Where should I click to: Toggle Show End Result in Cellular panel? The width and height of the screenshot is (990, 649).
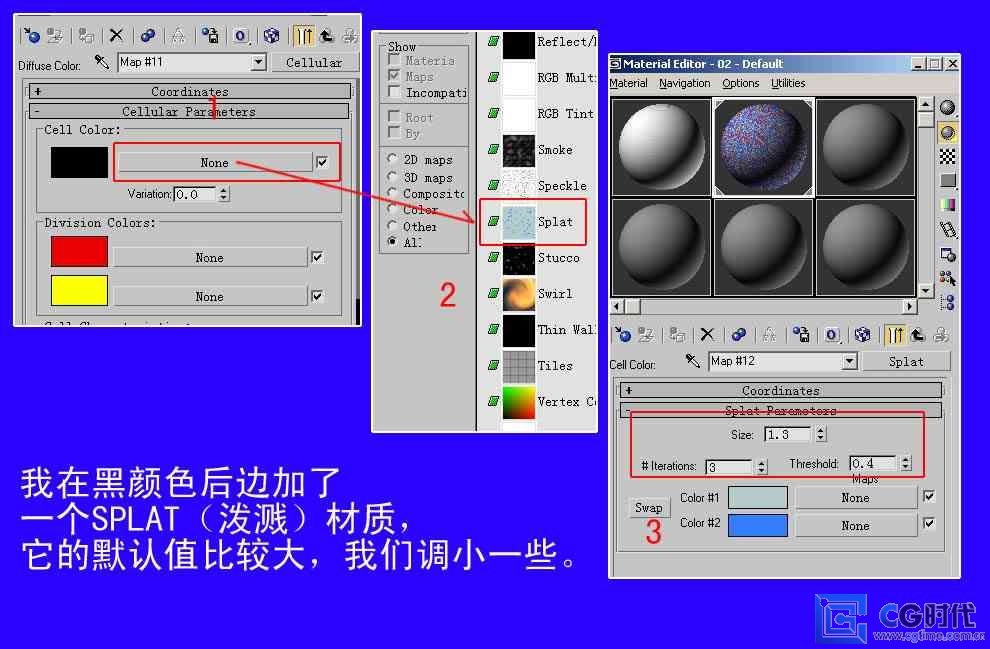[x=303, y=35]
